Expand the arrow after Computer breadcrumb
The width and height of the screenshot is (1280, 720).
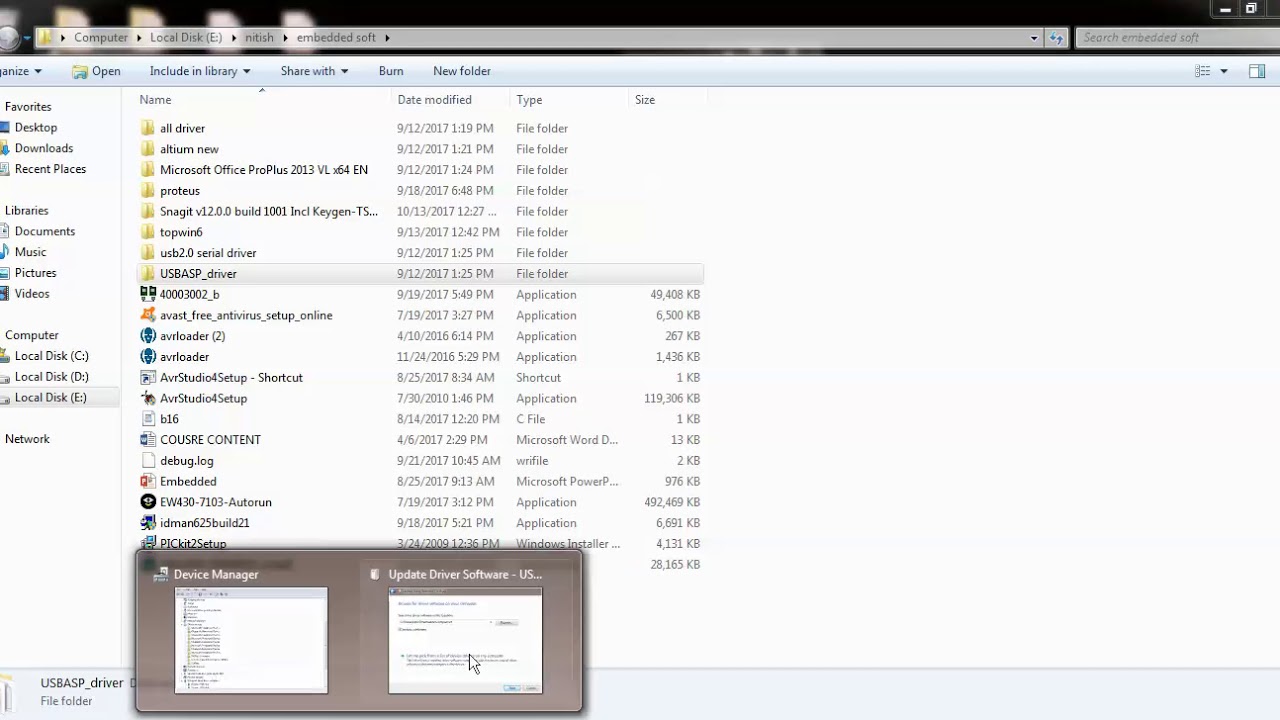[x=138, y=38]
